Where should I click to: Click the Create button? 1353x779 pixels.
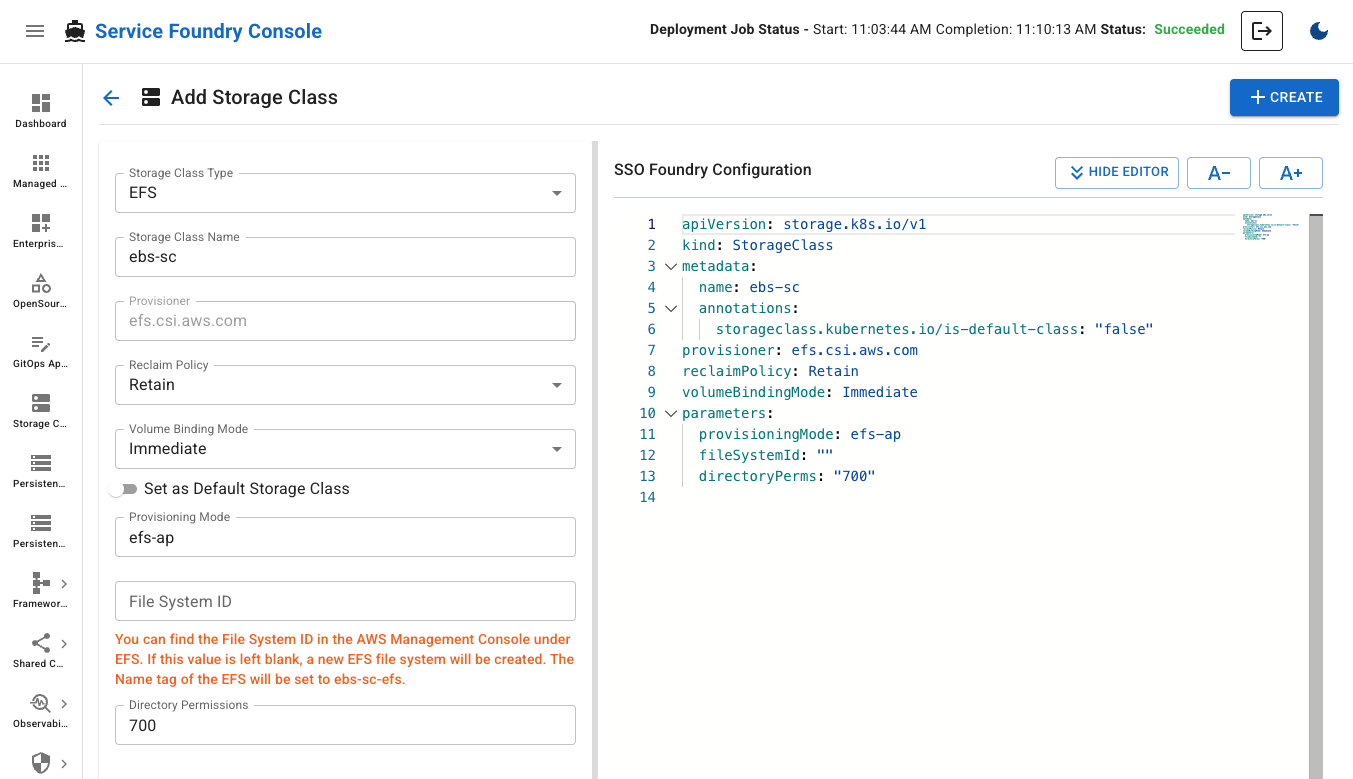(1284, 97)
